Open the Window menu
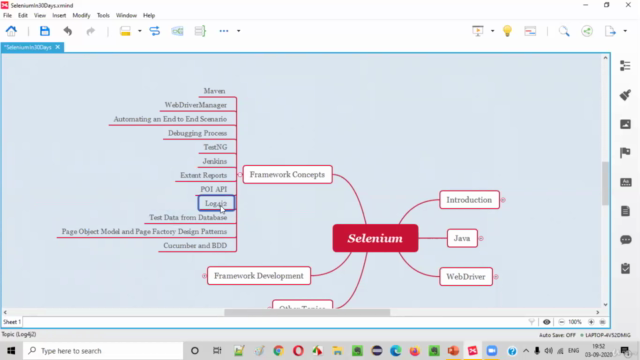The width and height of the screenshot is (640, 360). (x=126, y=16)
